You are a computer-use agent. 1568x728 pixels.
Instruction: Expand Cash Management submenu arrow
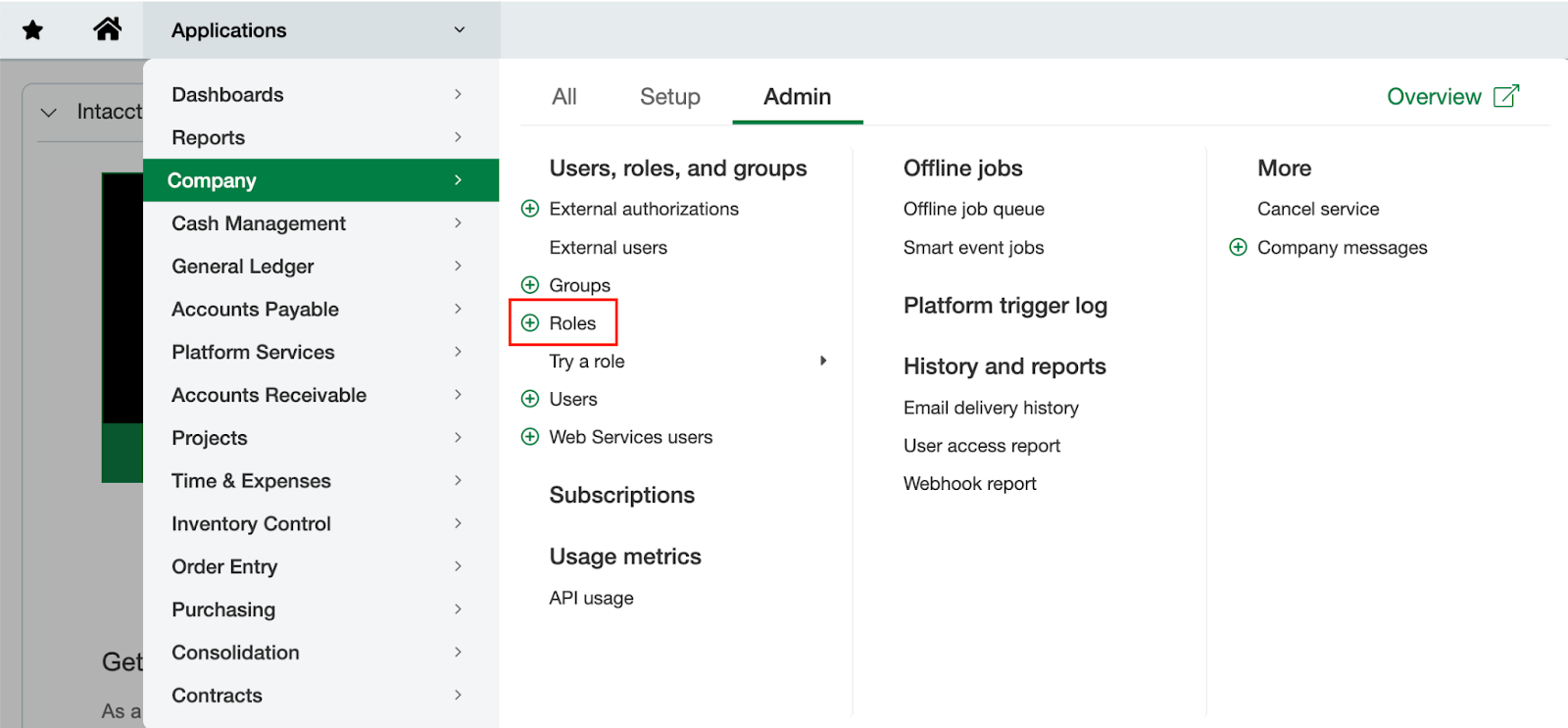click(458, 223)
